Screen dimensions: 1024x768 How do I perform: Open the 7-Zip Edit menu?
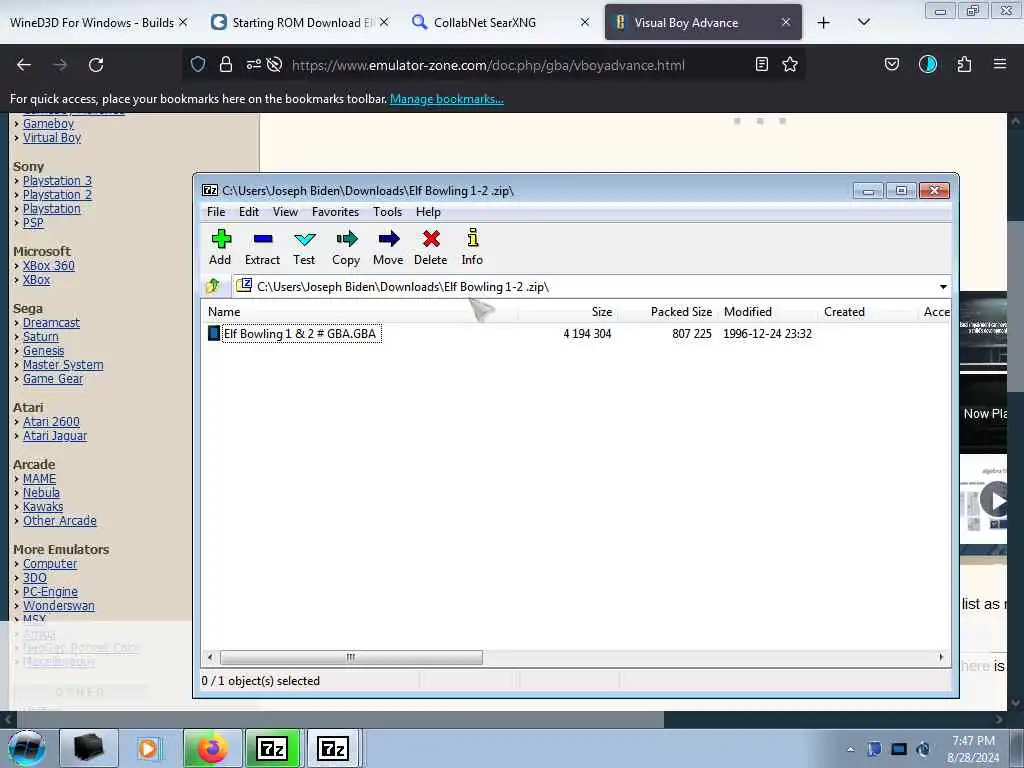249,212
